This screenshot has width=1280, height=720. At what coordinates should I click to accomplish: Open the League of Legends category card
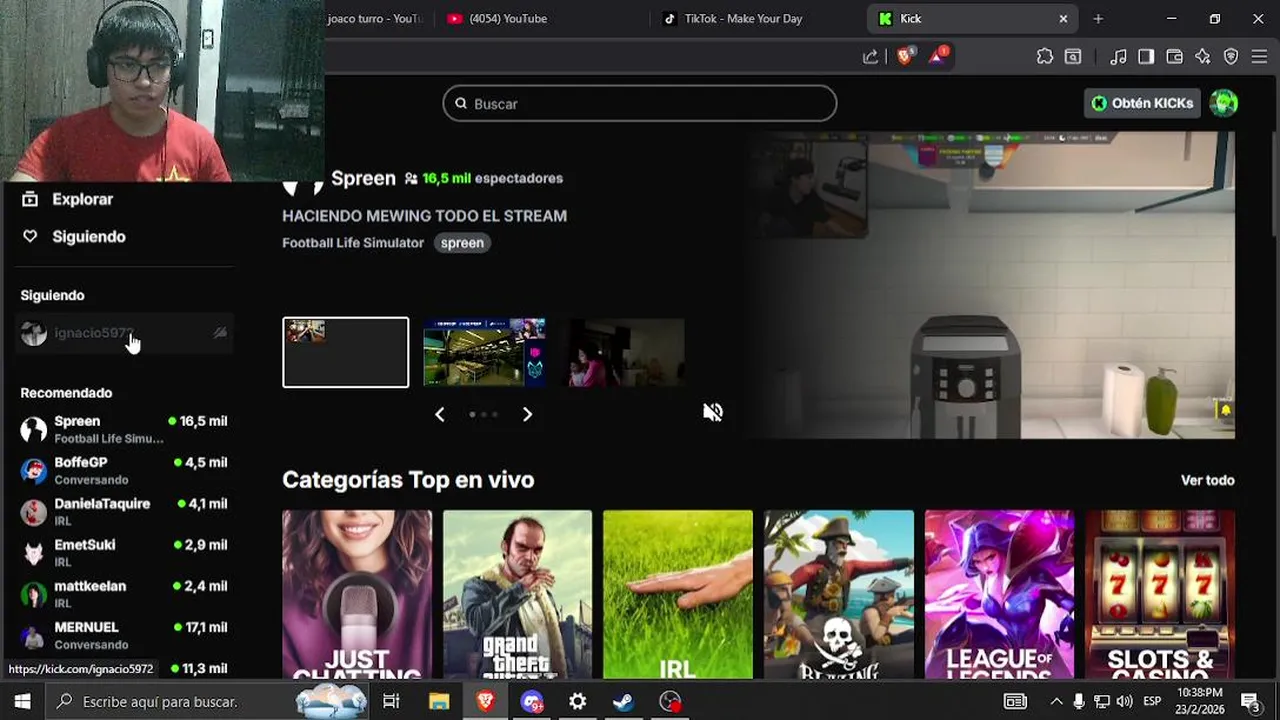point(999,595)
